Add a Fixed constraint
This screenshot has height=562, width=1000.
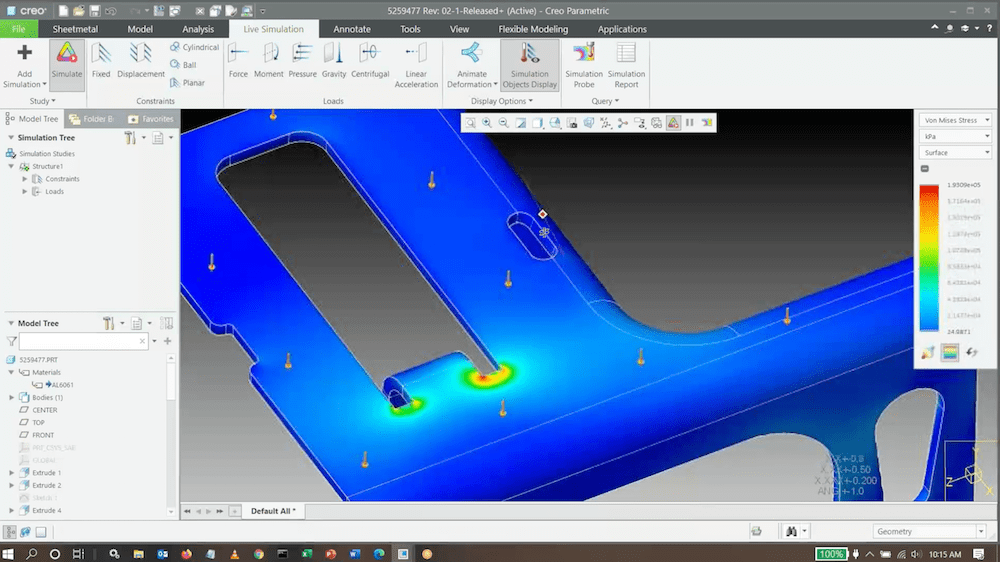click(101, 61)
